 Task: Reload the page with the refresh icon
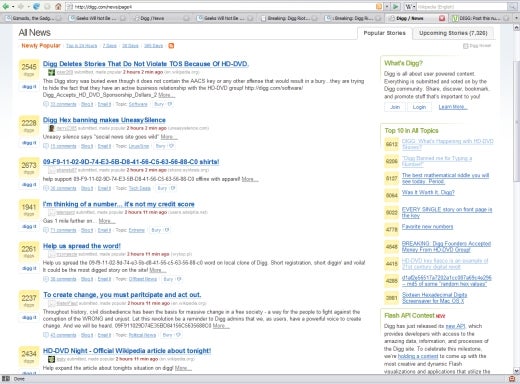[x=36, y=6]
